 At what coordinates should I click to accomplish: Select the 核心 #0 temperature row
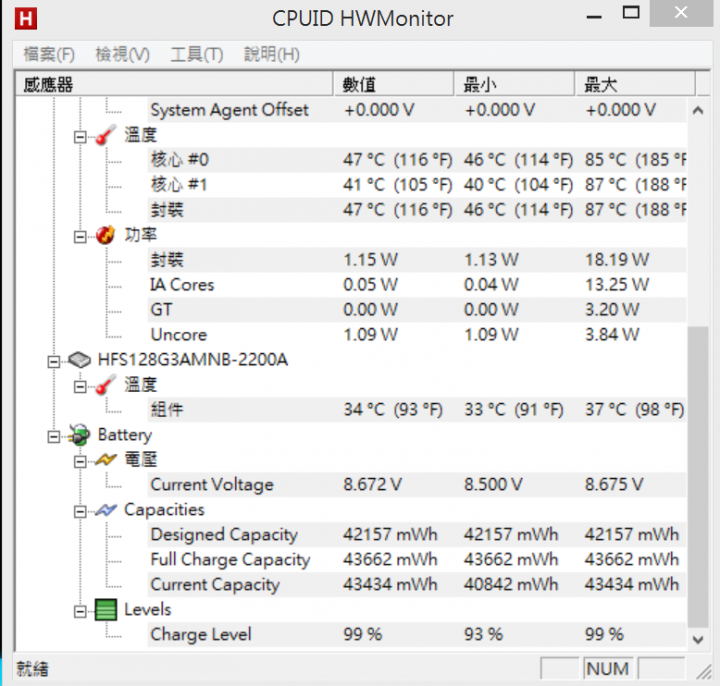(x=417, y=160)
